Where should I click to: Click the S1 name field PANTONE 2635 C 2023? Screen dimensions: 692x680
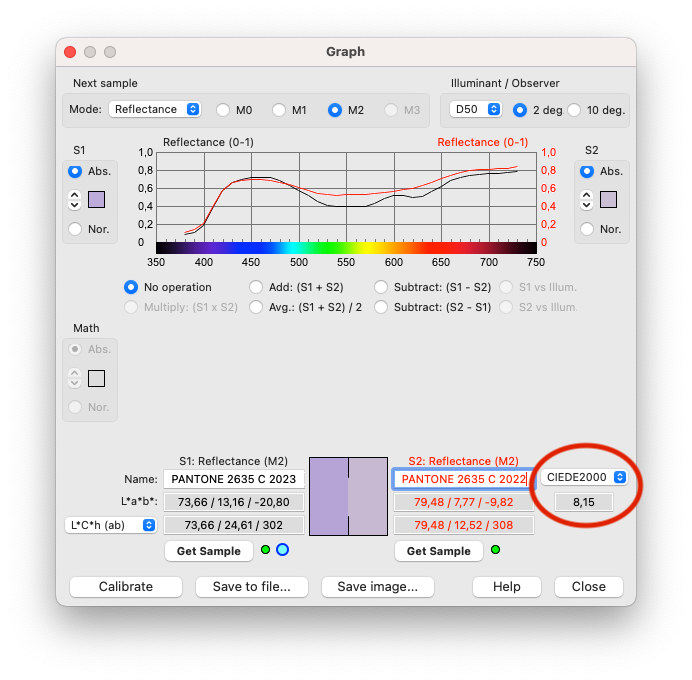(x=234, y=479)
